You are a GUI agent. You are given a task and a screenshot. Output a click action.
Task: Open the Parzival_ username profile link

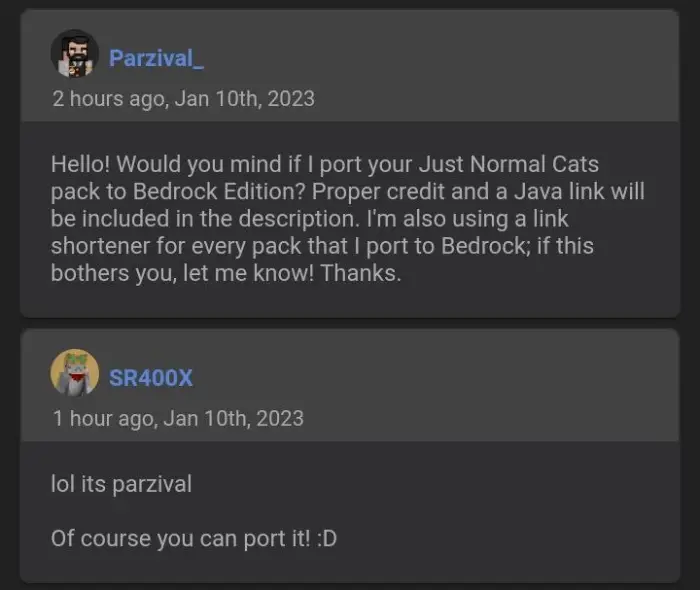click(156, 58)
